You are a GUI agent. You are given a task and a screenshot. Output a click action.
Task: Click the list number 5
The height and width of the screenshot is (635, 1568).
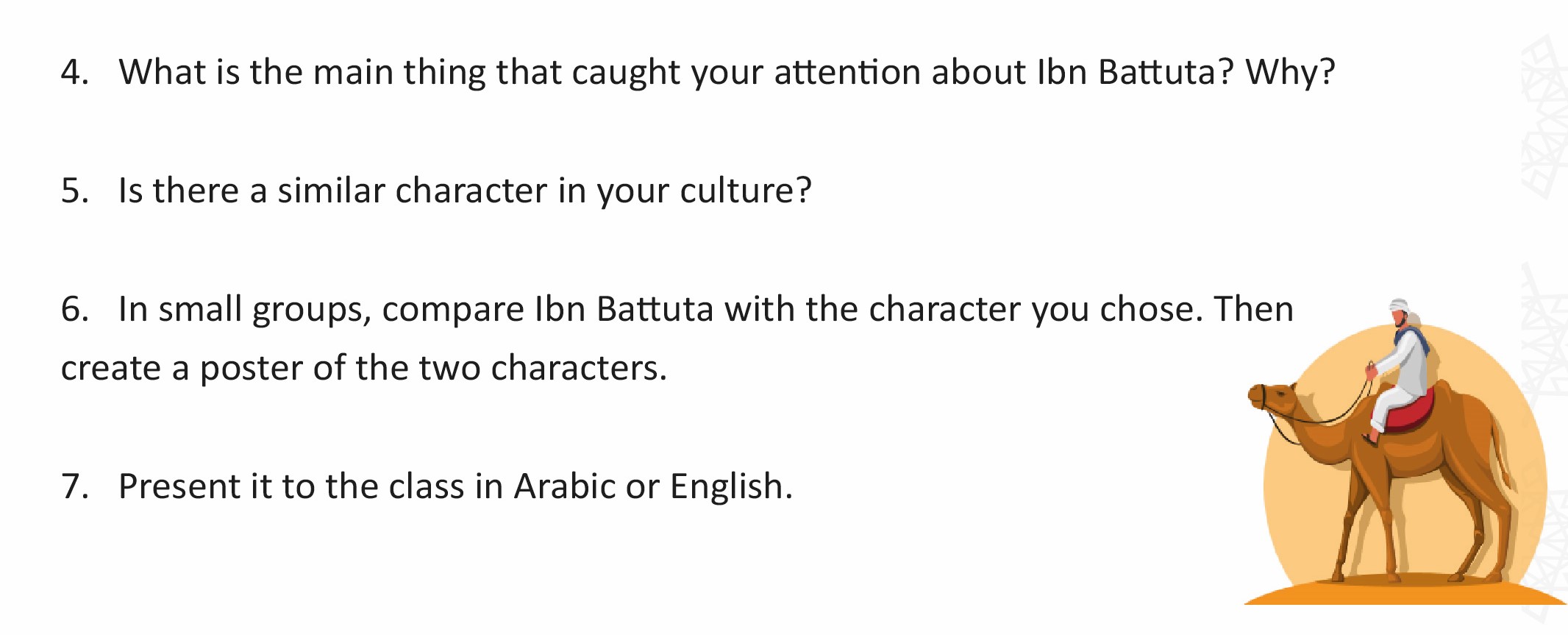click(x=74, y=191)
